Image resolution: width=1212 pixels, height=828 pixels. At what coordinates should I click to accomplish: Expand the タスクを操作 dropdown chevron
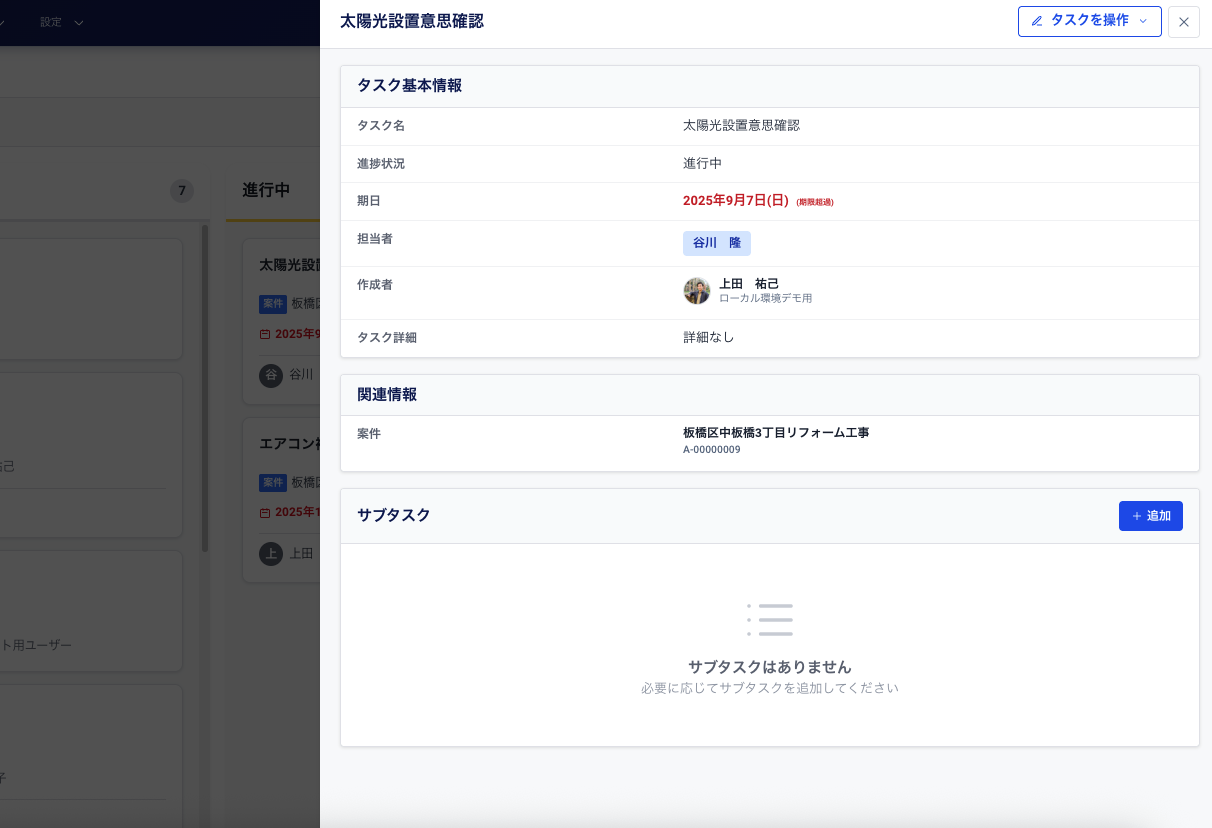coord(1143,21)
